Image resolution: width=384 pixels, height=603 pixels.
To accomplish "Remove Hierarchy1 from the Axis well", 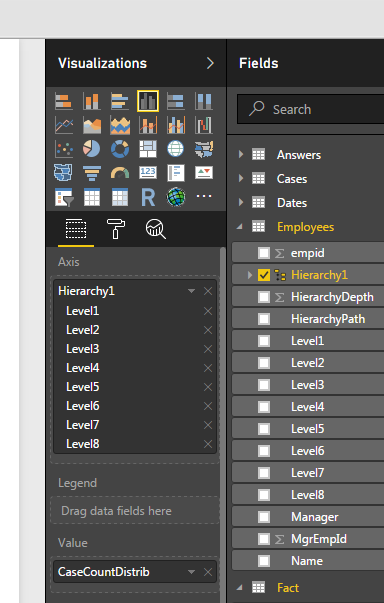I will [208, 291].
